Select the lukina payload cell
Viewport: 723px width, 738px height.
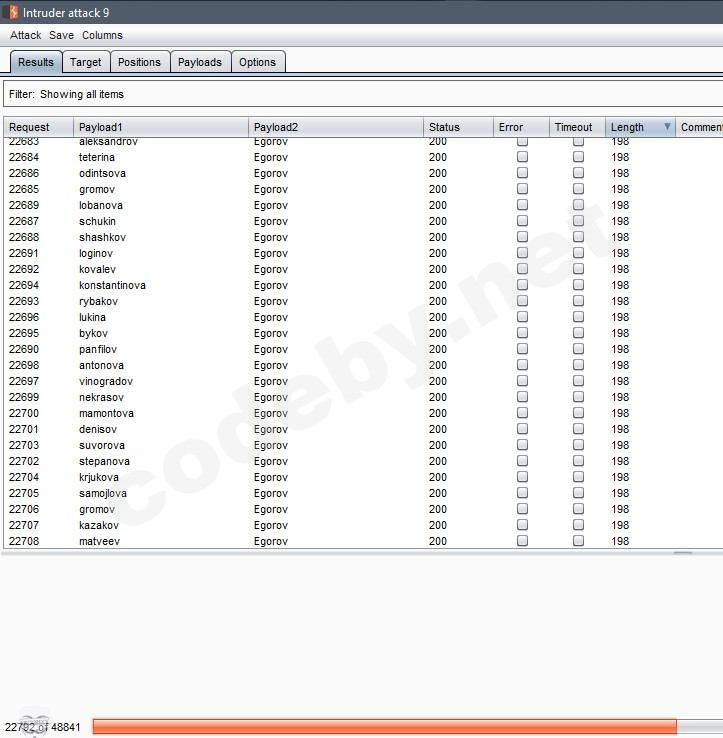coord(92,317)
